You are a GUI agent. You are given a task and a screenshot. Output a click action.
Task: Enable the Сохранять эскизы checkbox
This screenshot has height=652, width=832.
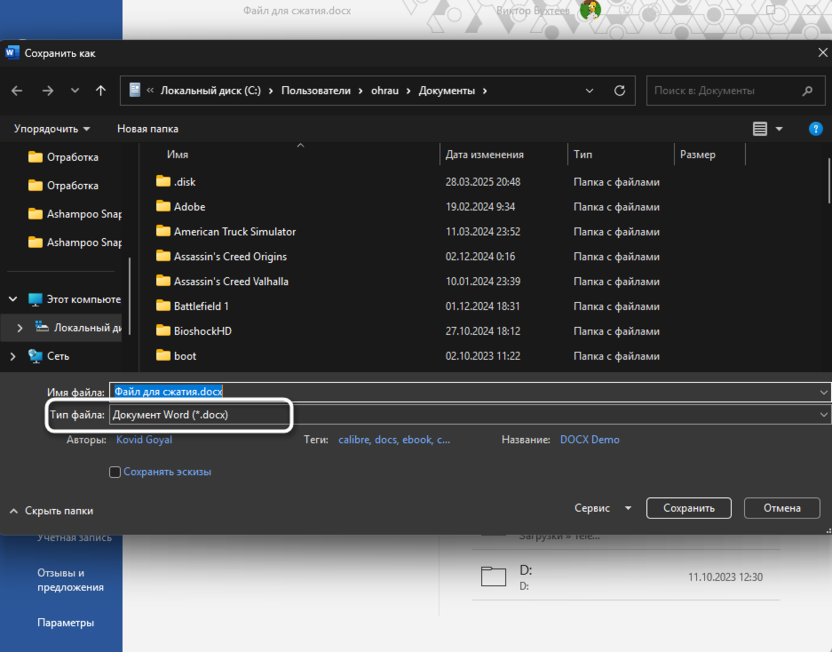[x=115, y=472]
